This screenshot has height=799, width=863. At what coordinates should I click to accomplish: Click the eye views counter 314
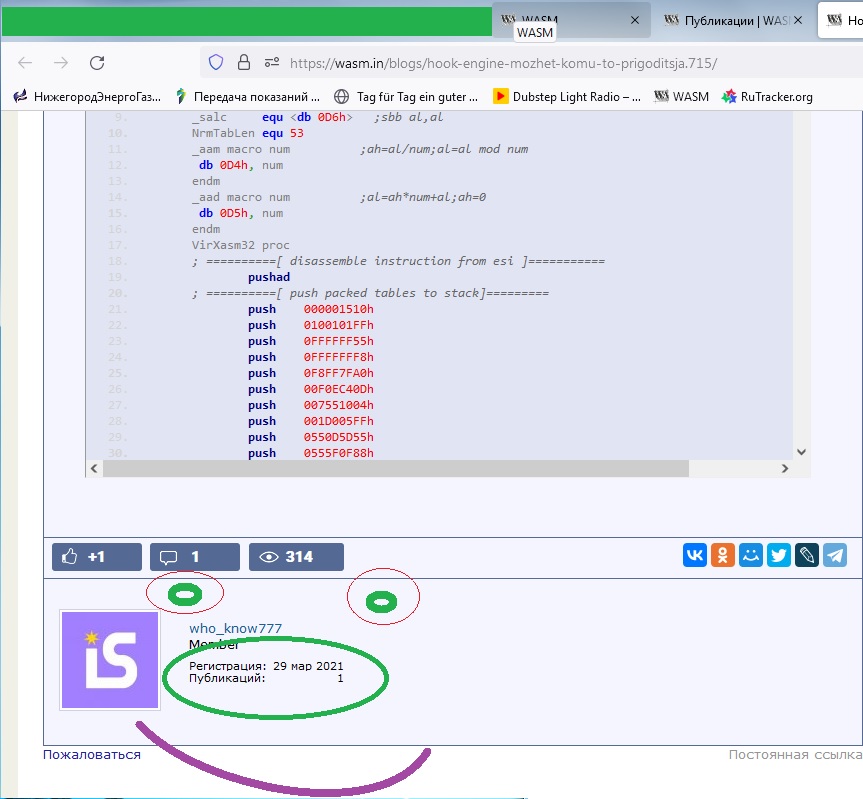click(296, 557)
